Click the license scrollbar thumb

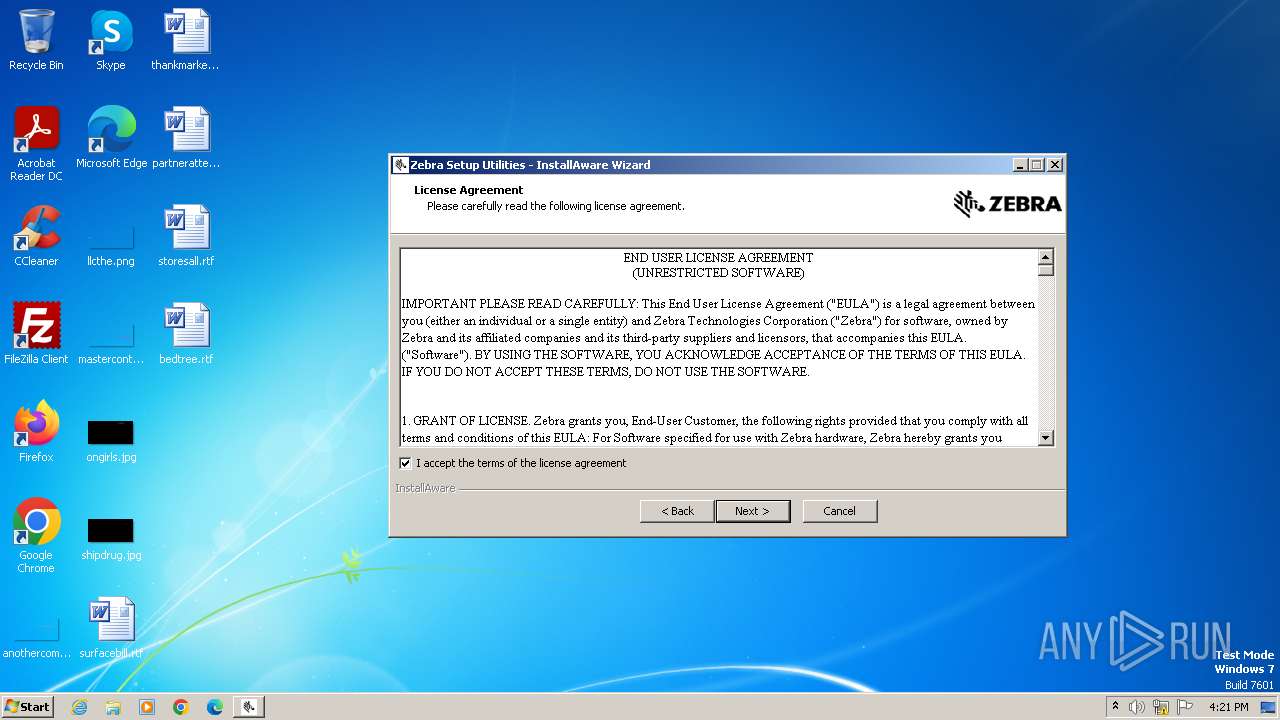click(x=1046, y=270)
